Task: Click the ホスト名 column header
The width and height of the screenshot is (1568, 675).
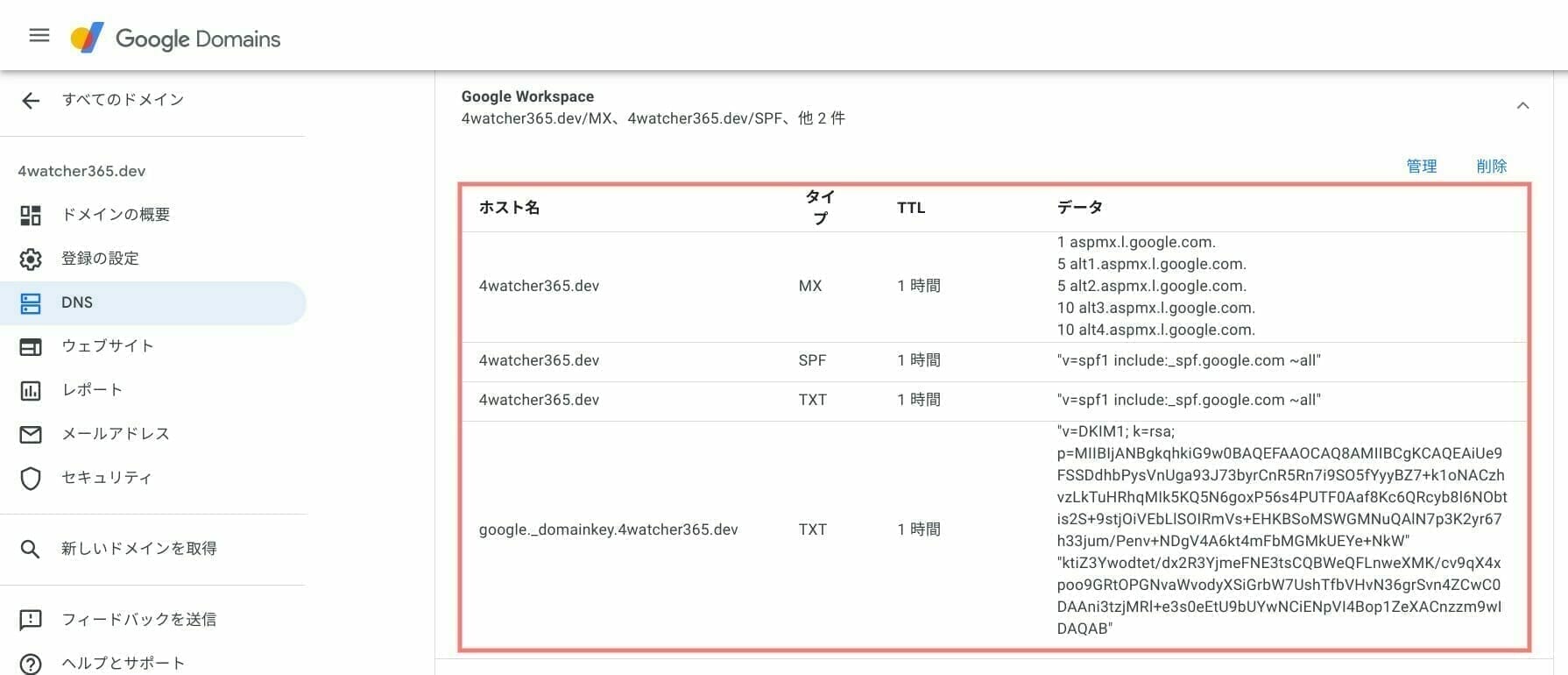Action: (509, 208)
